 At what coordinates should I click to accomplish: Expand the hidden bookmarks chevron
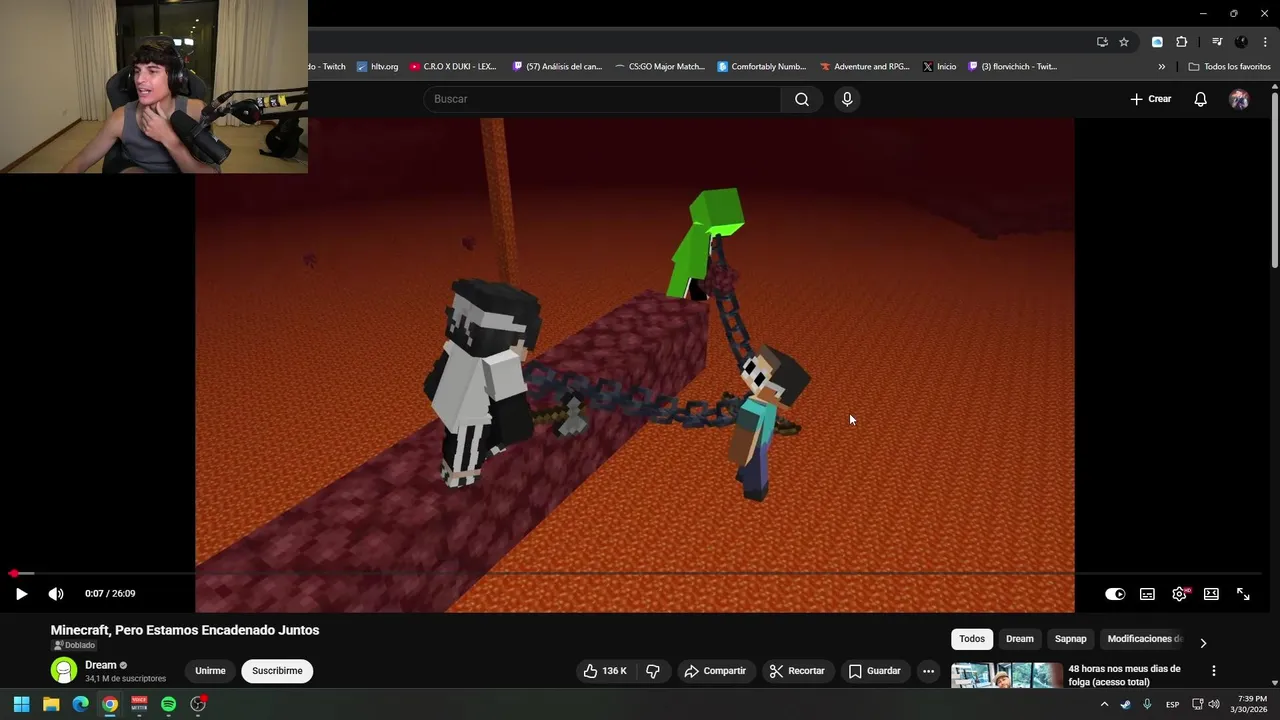click(x=1162, y=67)
